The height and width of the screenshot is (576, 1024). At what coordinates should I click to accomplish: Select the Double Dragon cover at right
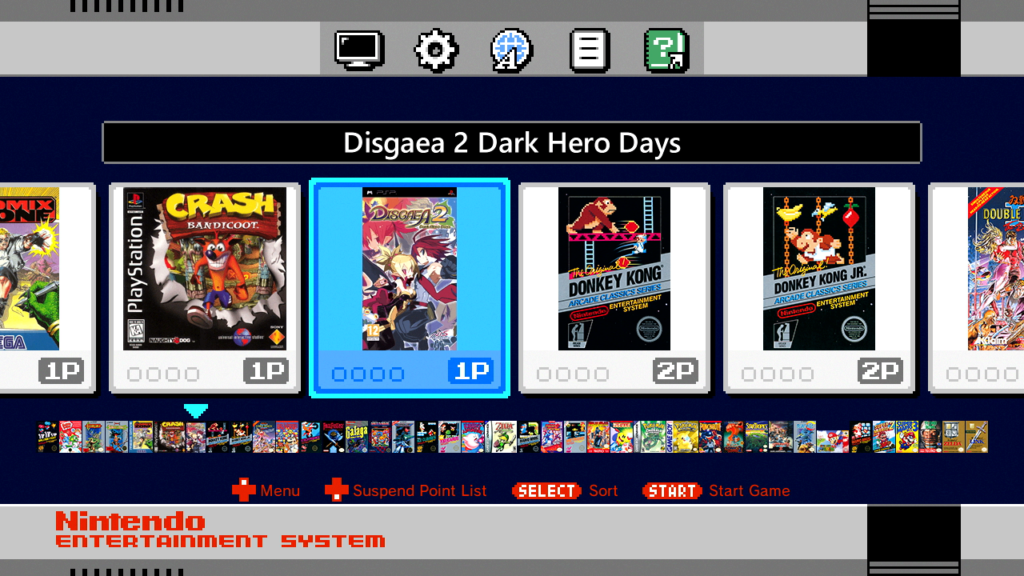pyautogui.click(x=996, y=268)
